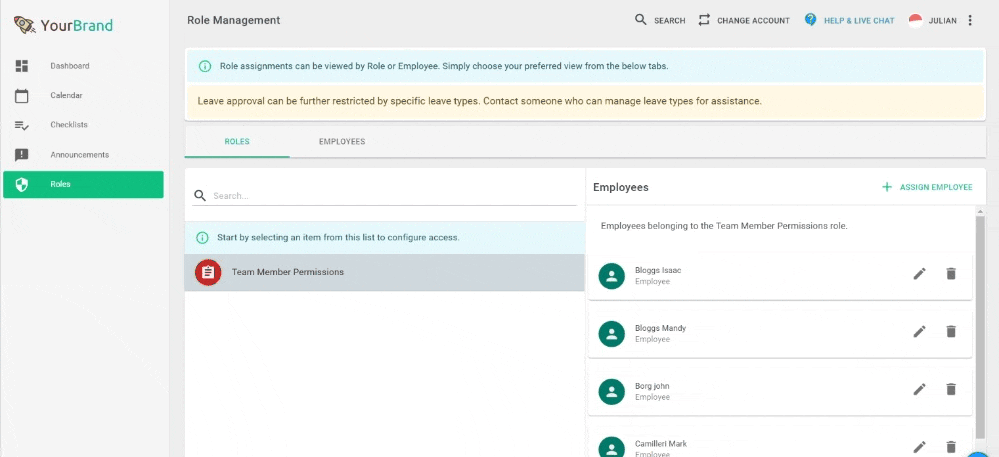Edit Bloggs Mandy pencil icon
999x457 pixels.
pyautogui.click(x=919, y=331)
